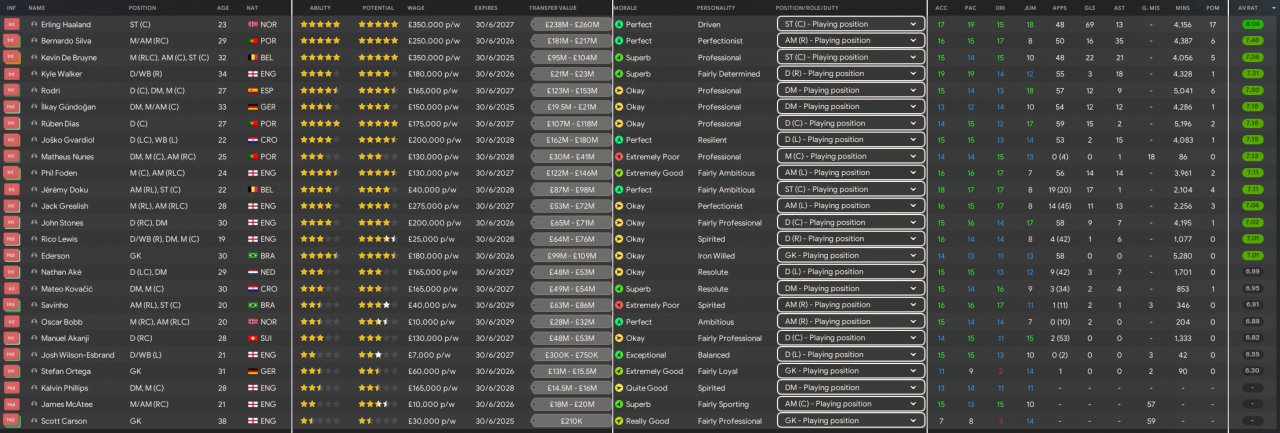This screenshot has width=1280, height=433.
Task: Sort by the TRANSFER VALUE column header
Action: point(554,7)
